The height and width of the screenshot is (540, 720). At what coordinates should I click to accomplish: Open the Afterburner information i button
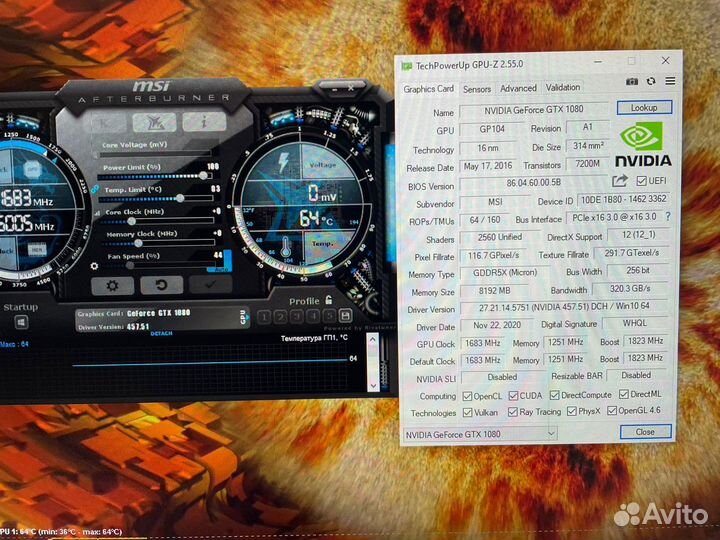204,122
